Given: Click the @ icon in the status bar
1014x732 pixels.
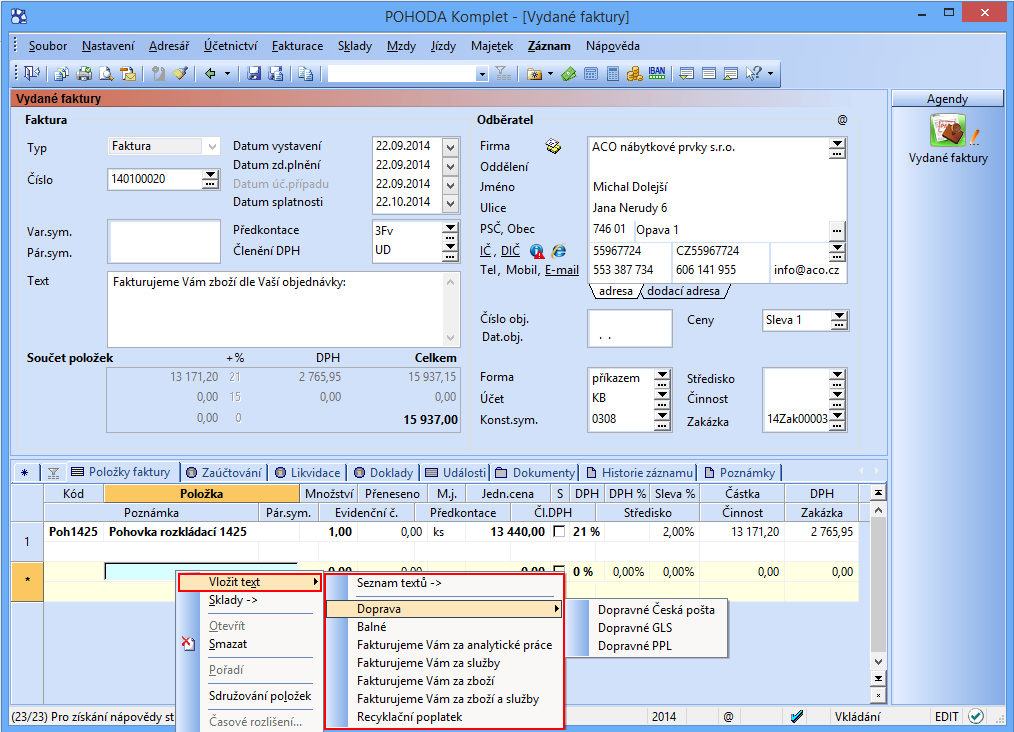Looking at the screenshot, I should pos(728,716).
